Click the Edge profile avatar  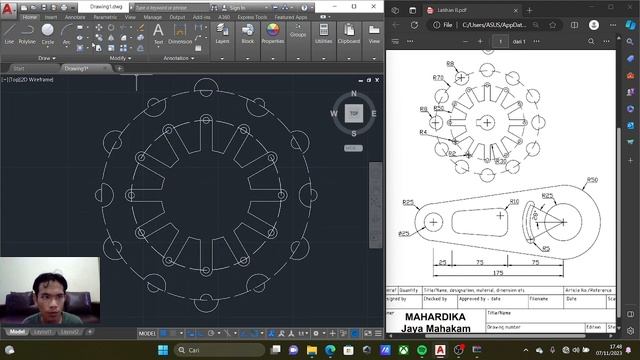(x=594, y=25)
